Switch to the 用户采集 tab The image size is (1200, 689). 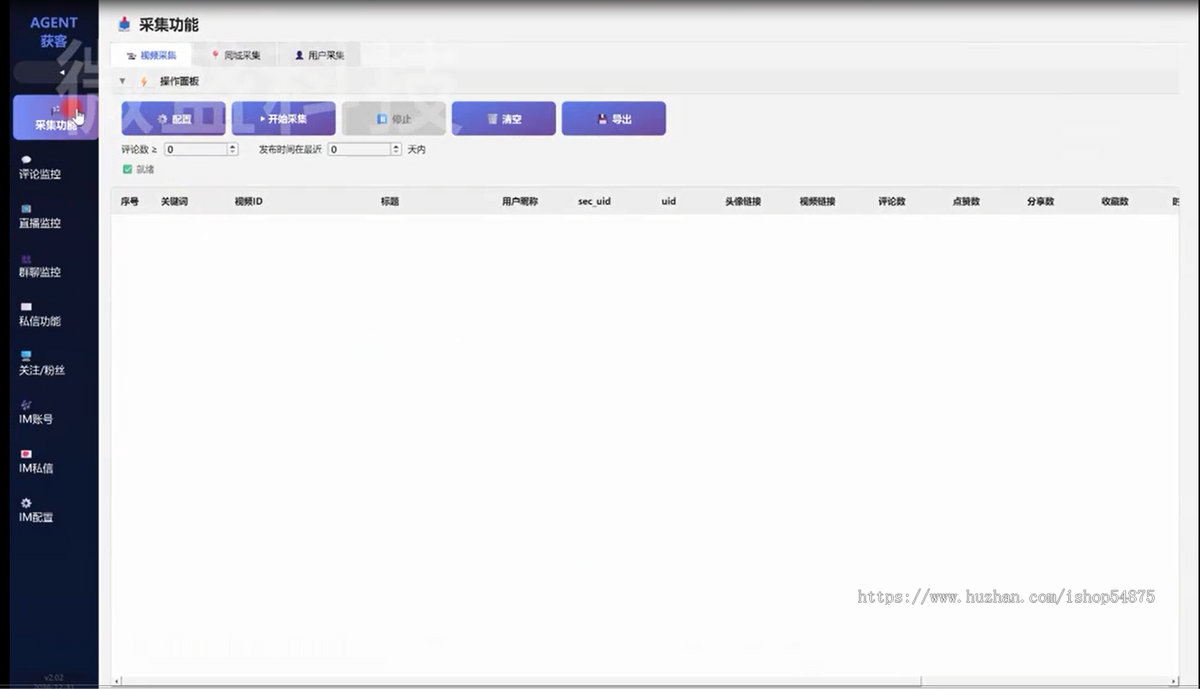[319, 55]
